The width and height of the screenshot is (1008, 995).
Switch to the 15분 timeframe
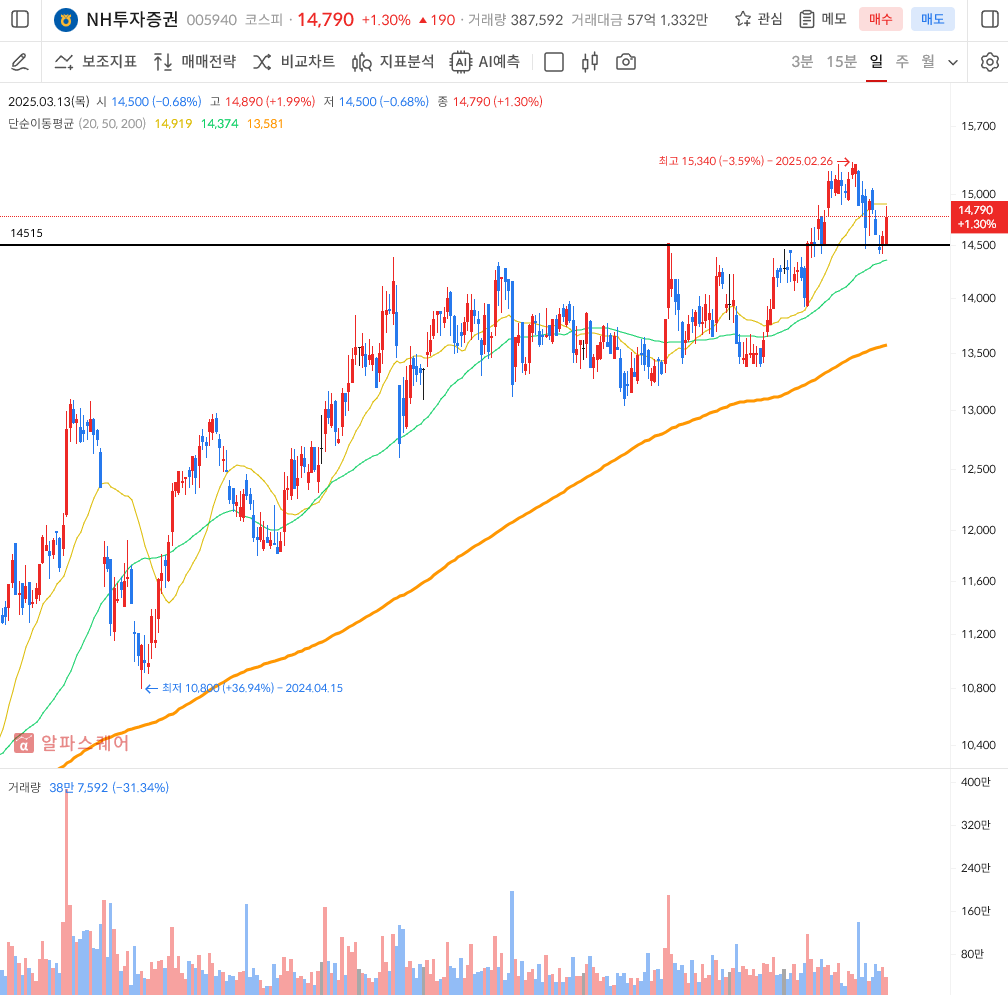click(x=842, y=62)
